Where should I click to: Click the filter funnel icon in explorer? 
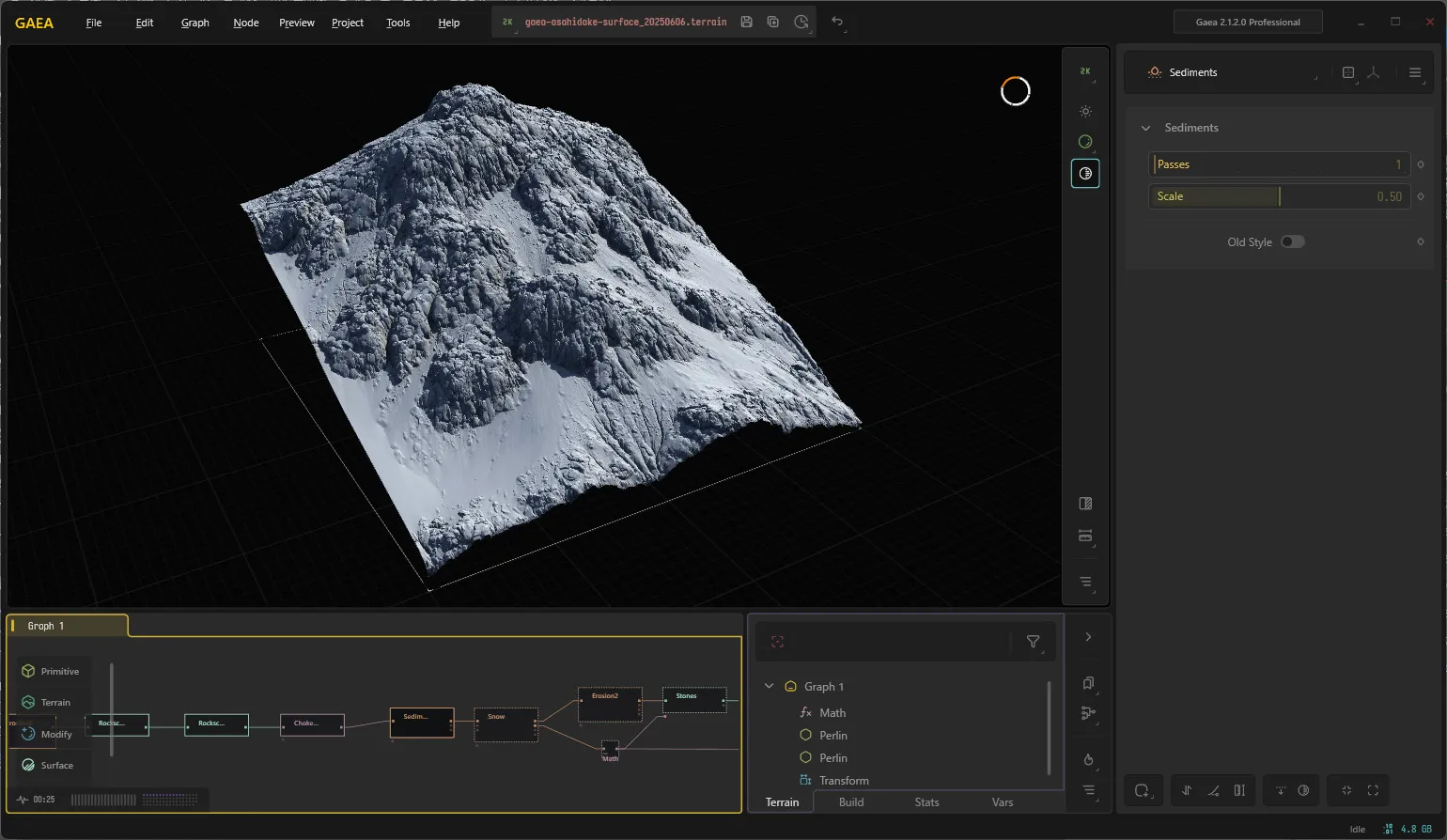(1033, 642)
